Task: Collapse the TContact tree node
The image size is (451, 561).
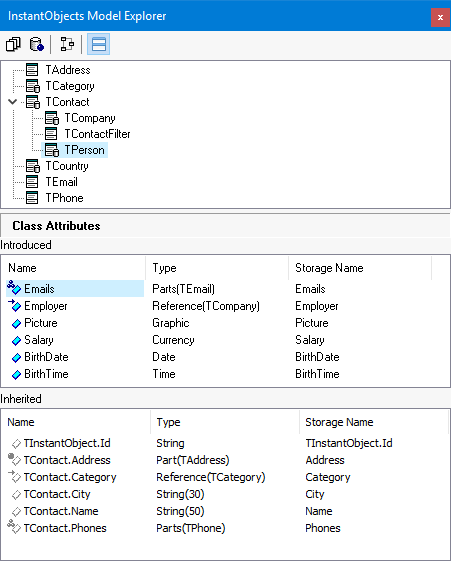Action: pos(13,102)
